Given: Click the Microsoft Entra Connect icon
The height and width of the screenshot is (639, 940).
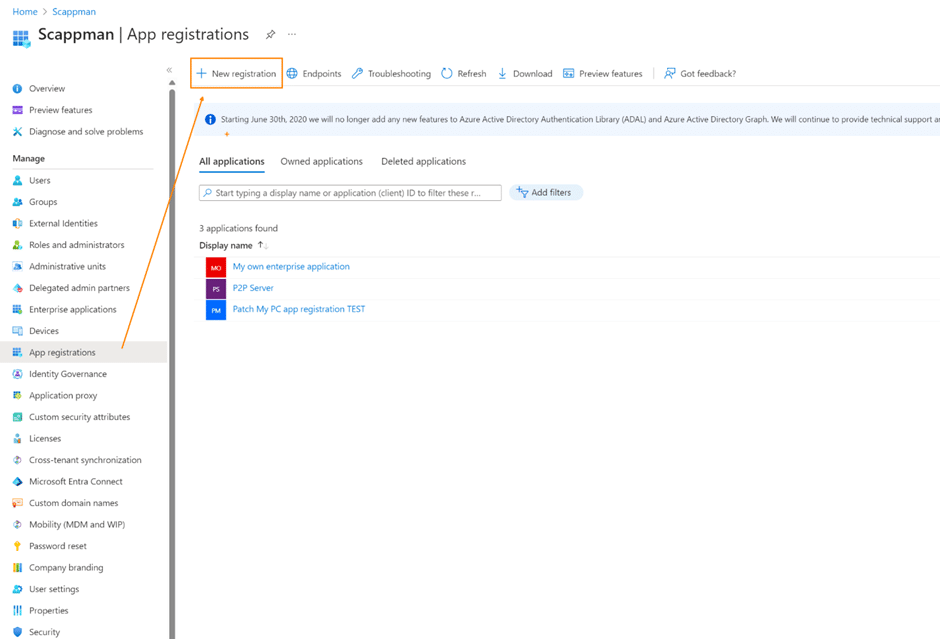Looking at the screenshot, I should (17, 481).
